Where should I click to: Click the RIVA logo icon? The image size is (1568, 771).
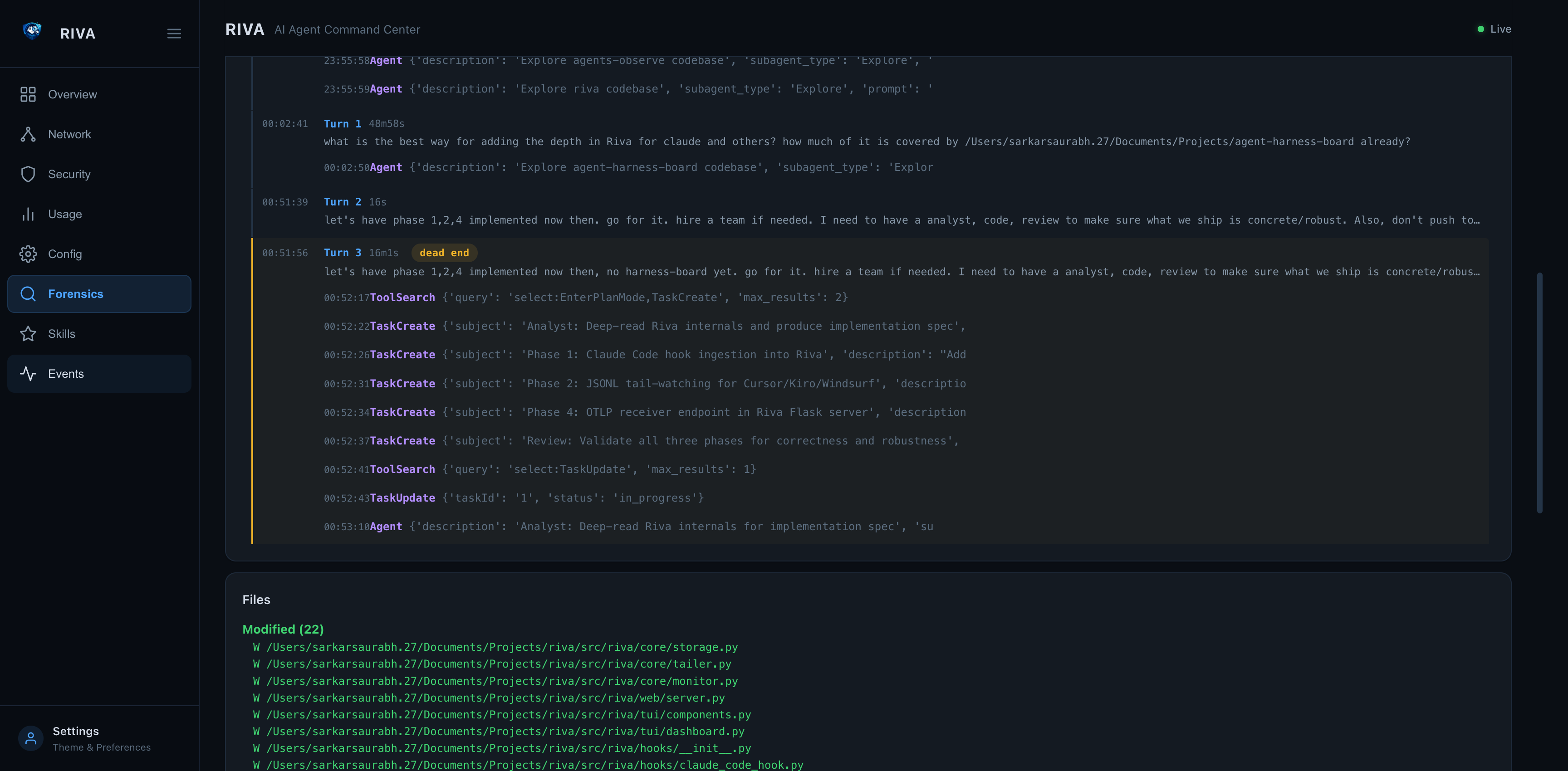point(32,31)
